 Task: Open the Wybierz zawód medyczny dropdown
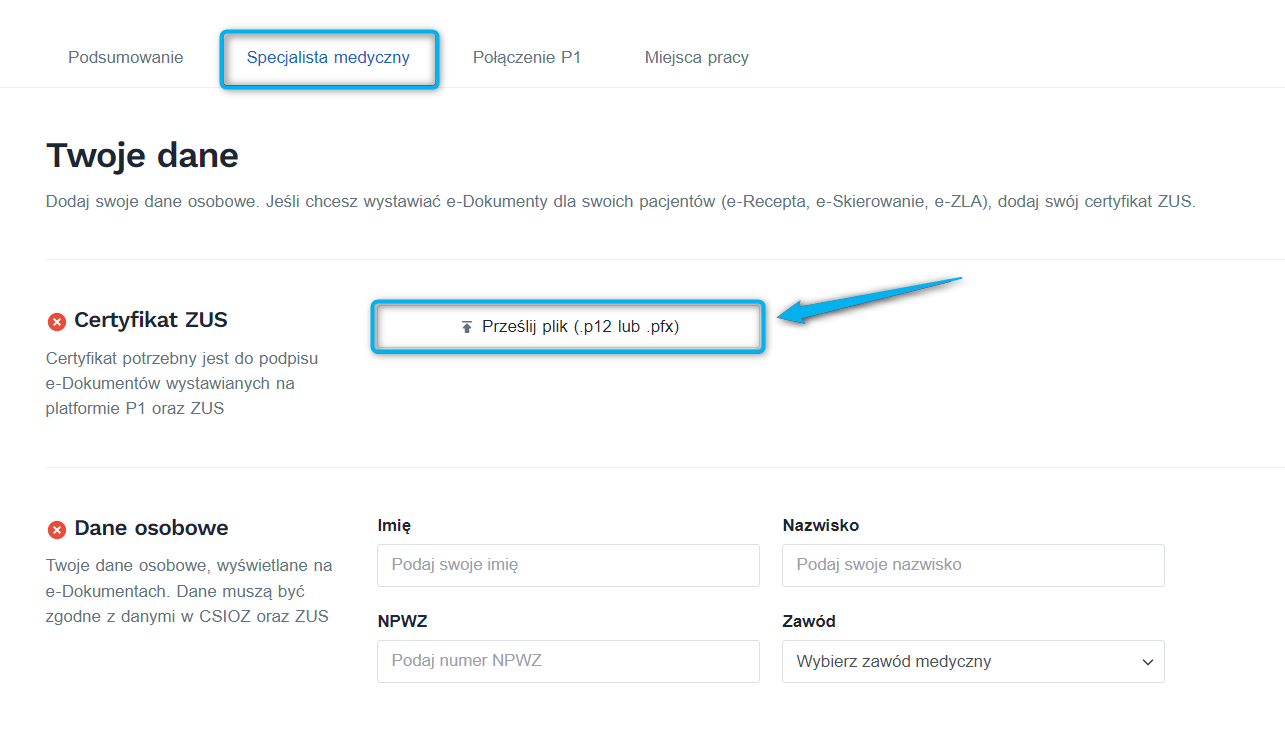pyautogui.click(x=960, y=661)
